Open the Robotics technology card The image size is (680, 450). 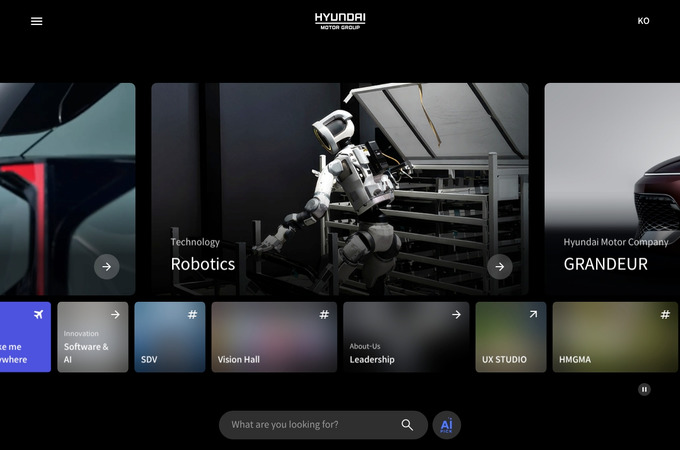[340, 189]
